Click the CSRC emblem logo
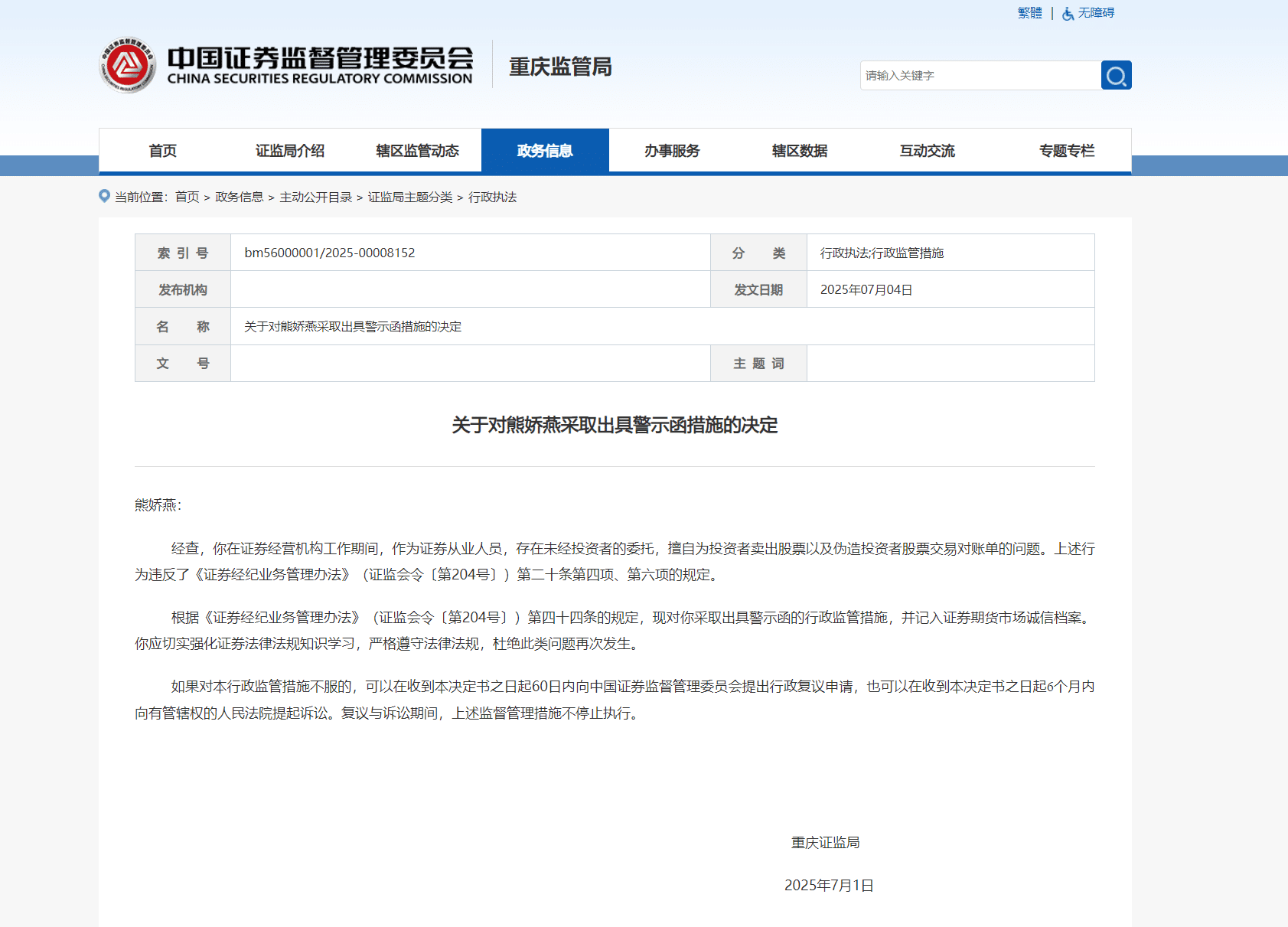Screen dimensions: 1288x927 [x=129, y=64]
